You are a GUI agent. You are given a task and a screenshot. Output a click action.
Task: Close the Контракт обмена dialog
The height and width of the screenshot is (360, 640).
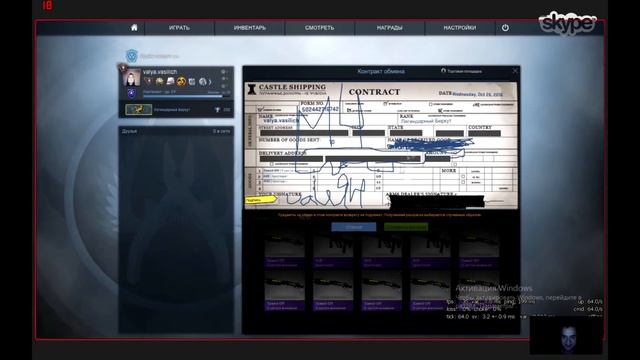[x=515, y=71]
